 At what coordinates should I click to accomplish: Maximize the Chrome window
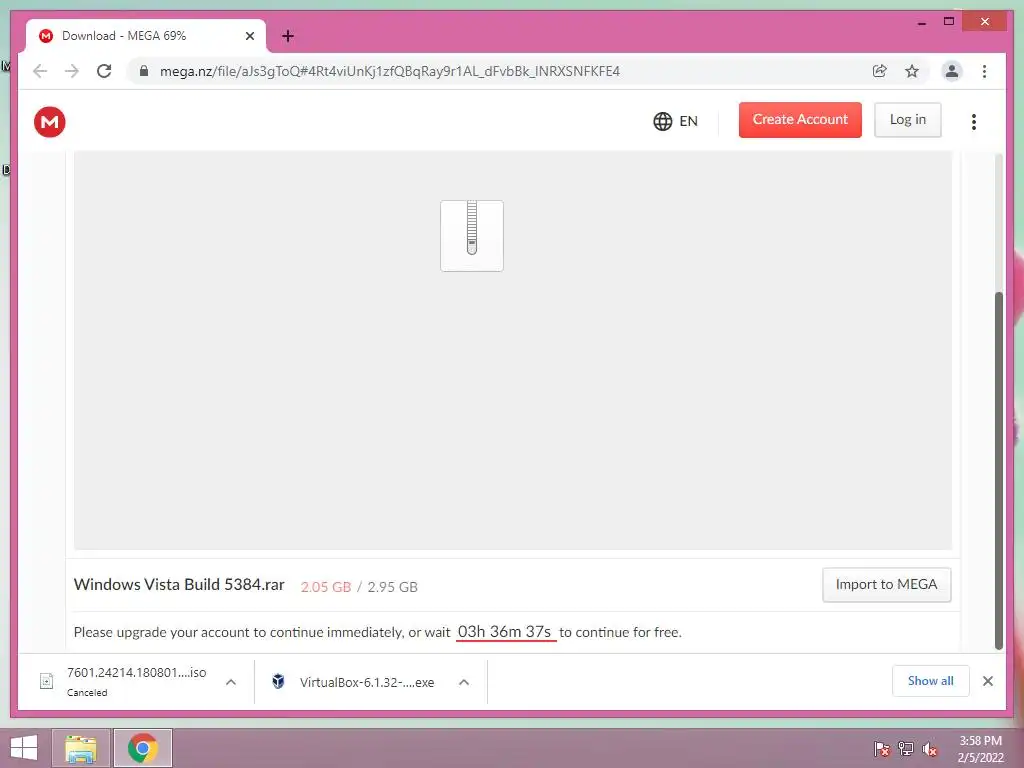pos(949,22)
